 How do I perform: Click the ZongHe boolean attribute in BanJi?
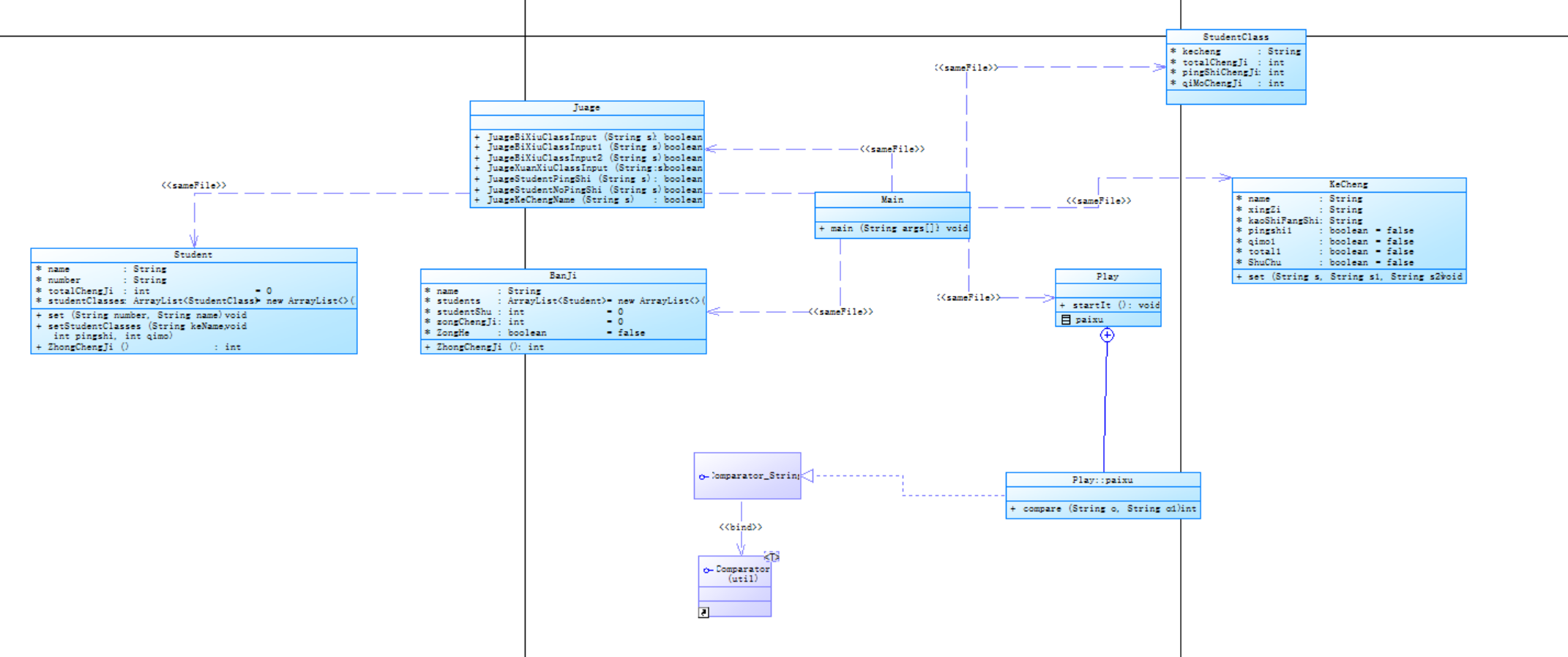535,333
